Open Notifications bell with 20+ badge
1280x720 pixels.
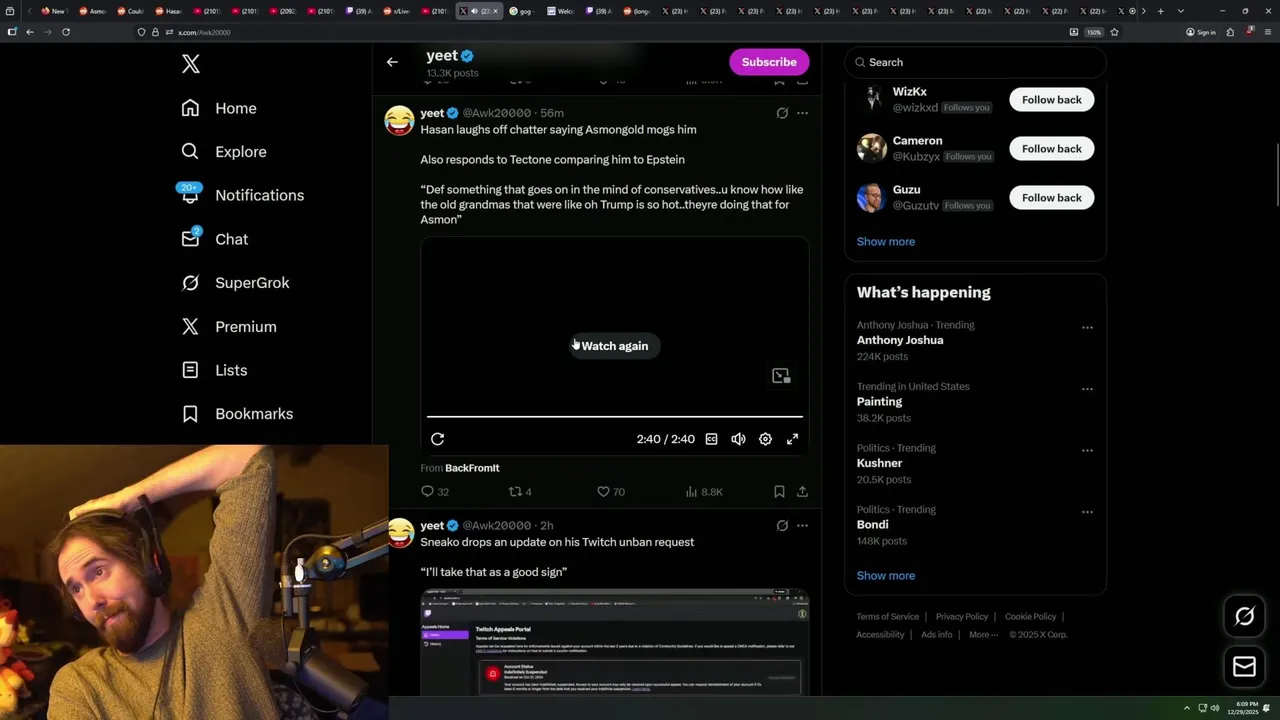click(190, 194)
